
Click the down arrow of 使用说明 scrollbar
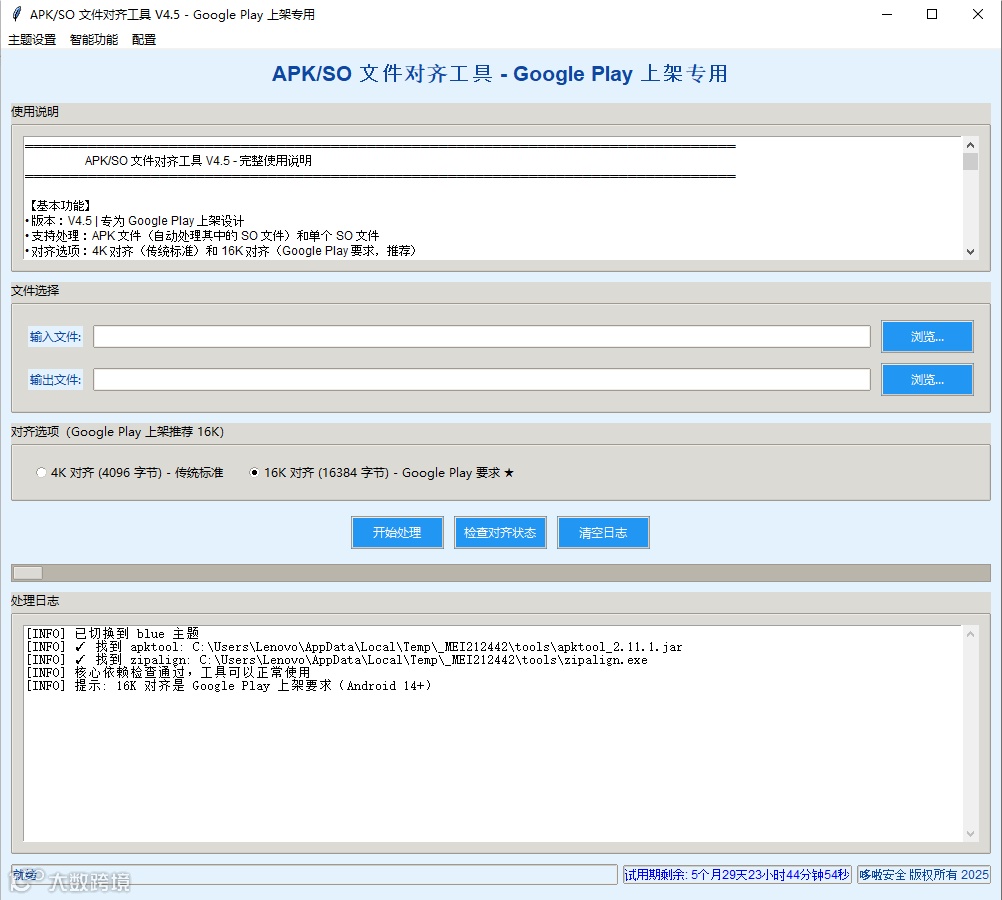pyautogui.click(x=970, y=252)
